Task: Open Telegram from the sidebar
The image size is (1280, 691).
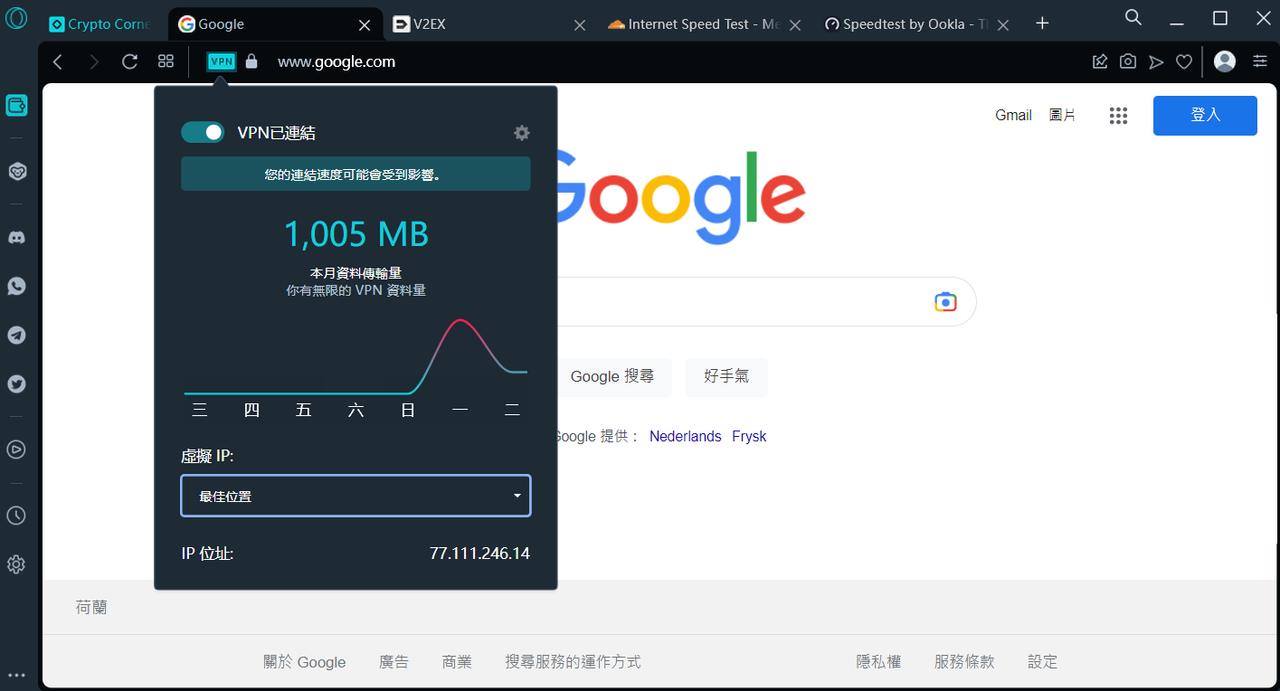Action: (17, 335)
